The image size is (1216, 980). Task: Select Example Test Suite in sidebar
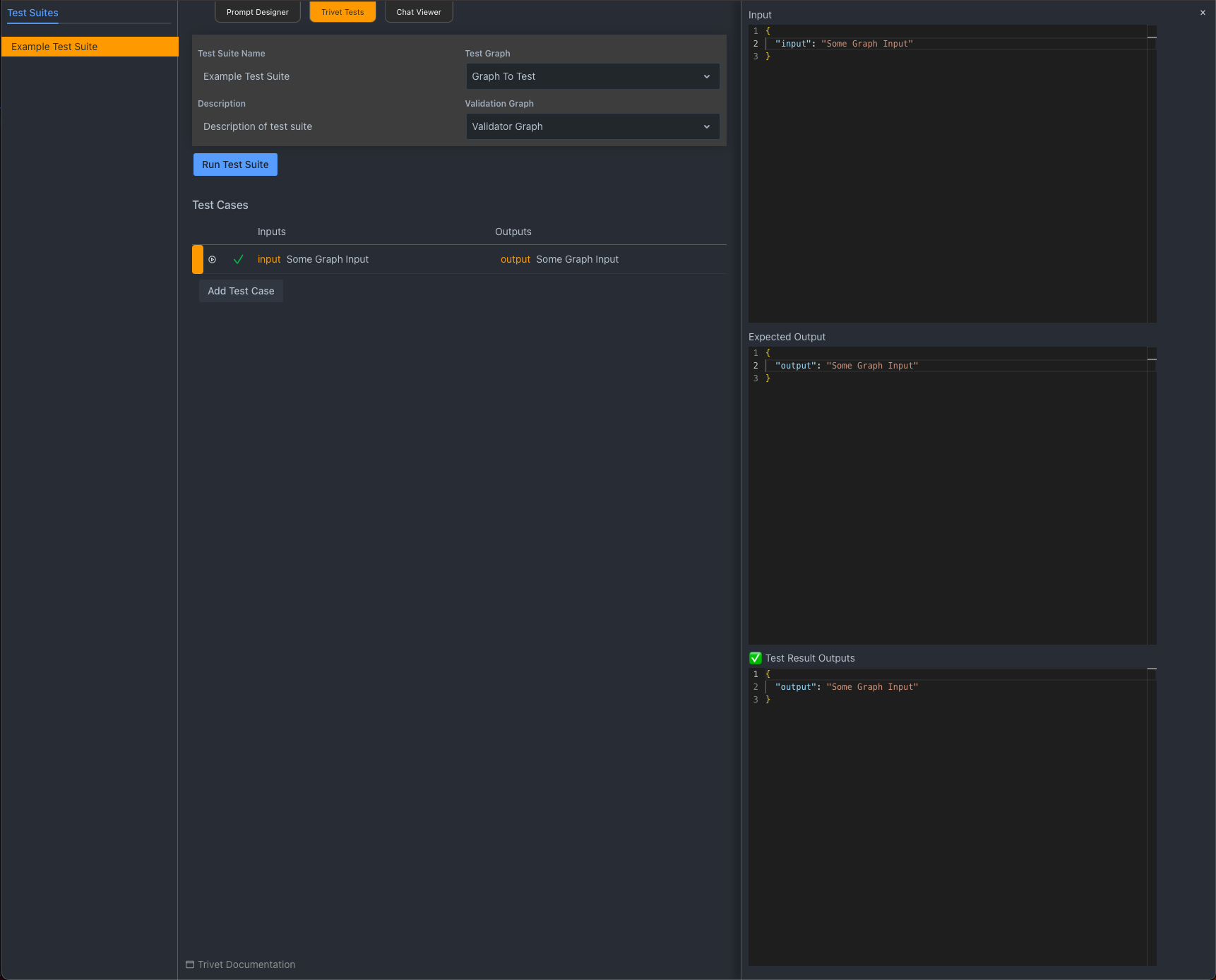90,47
